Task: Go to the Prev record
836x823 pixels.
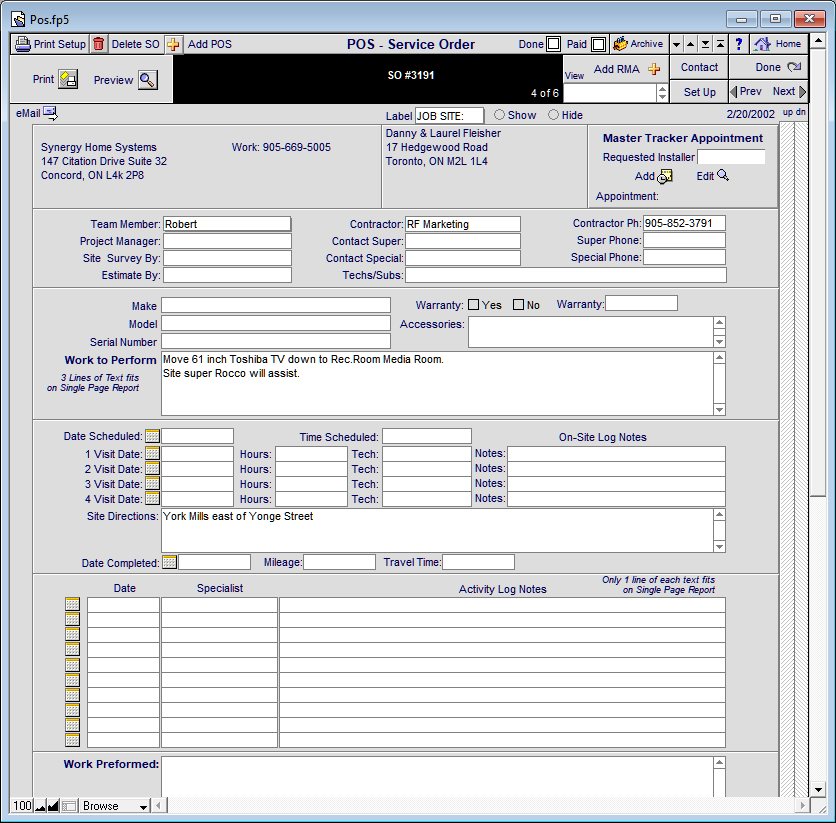Action: point(746,91)
